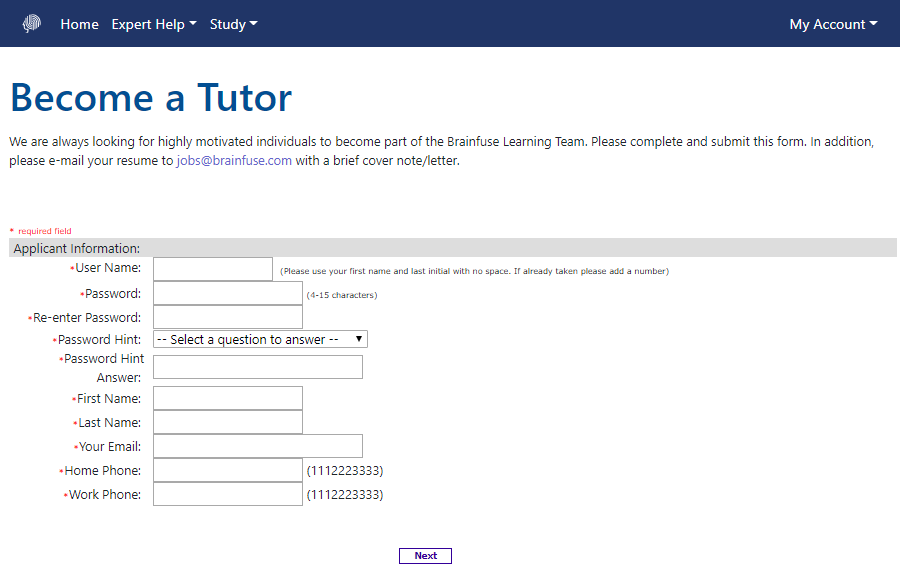Select the Your Email field
Image resolution: width=900 pixels, height=578 pixels.
(x=257, y=446)
